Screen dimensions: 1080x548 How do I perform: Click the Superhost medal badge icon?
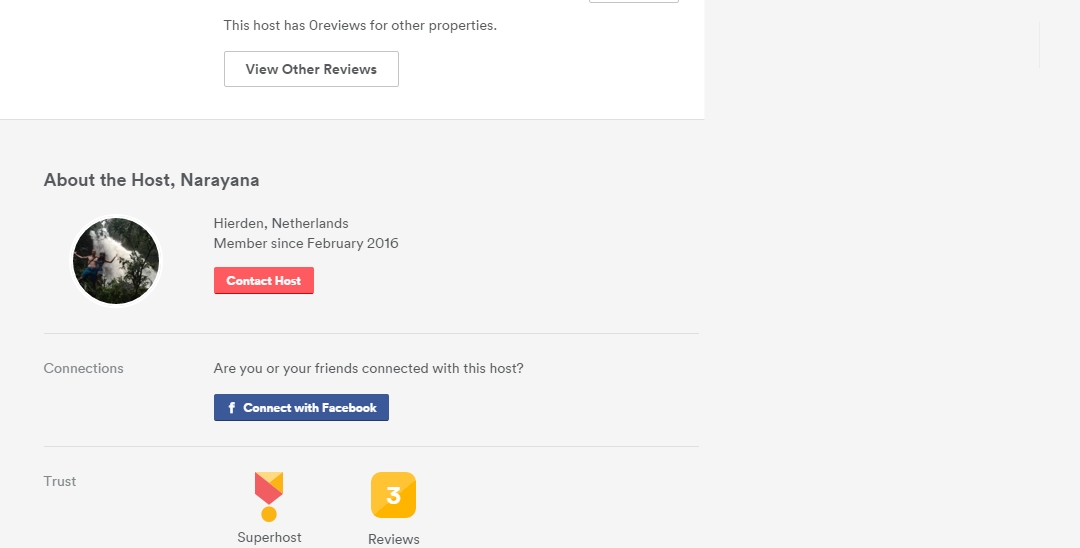pyautogui.click(x=268, y=496)
